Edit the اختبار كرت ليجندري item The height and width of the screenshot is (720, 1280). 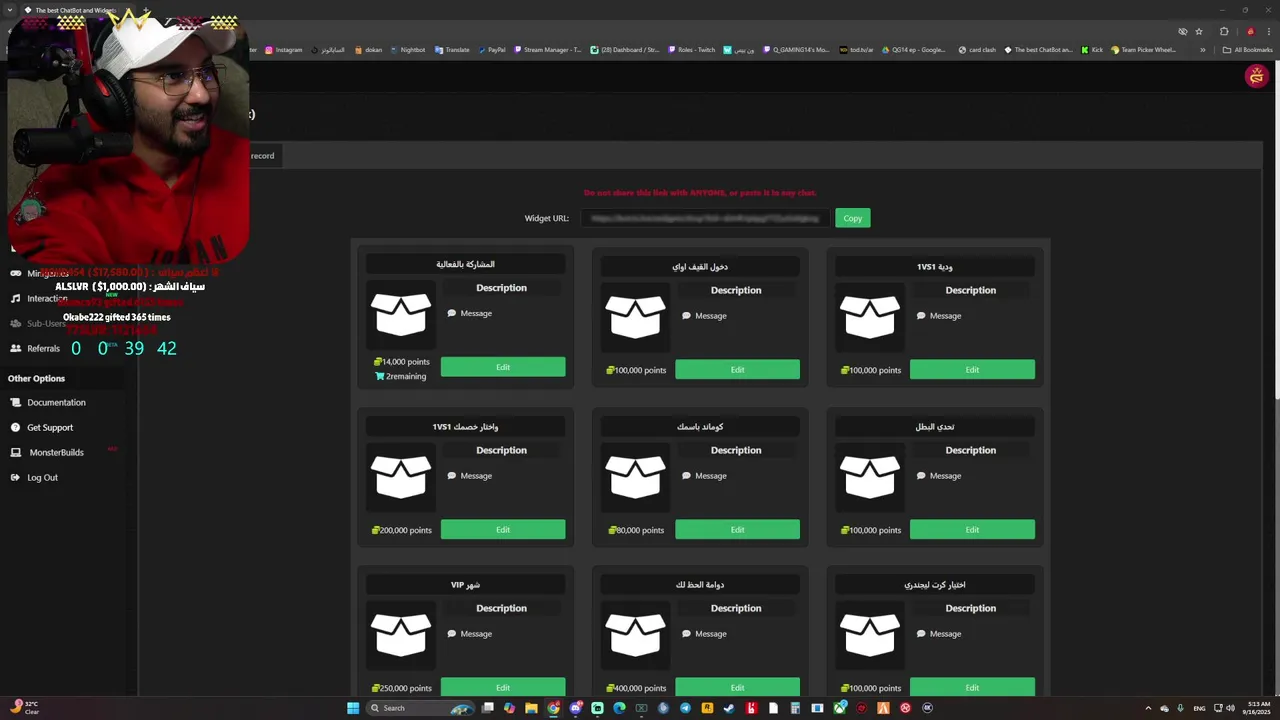(x=972, y=687)
